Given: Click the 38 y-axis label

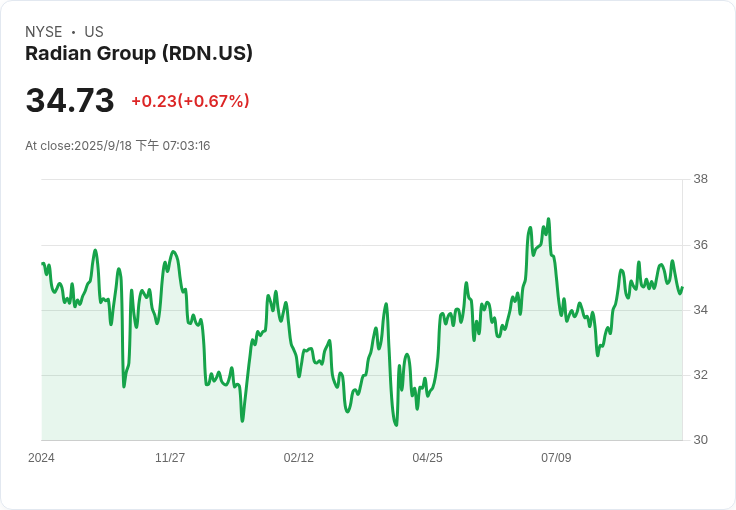Looking at the screenshot, I should (x=700, y=179).
